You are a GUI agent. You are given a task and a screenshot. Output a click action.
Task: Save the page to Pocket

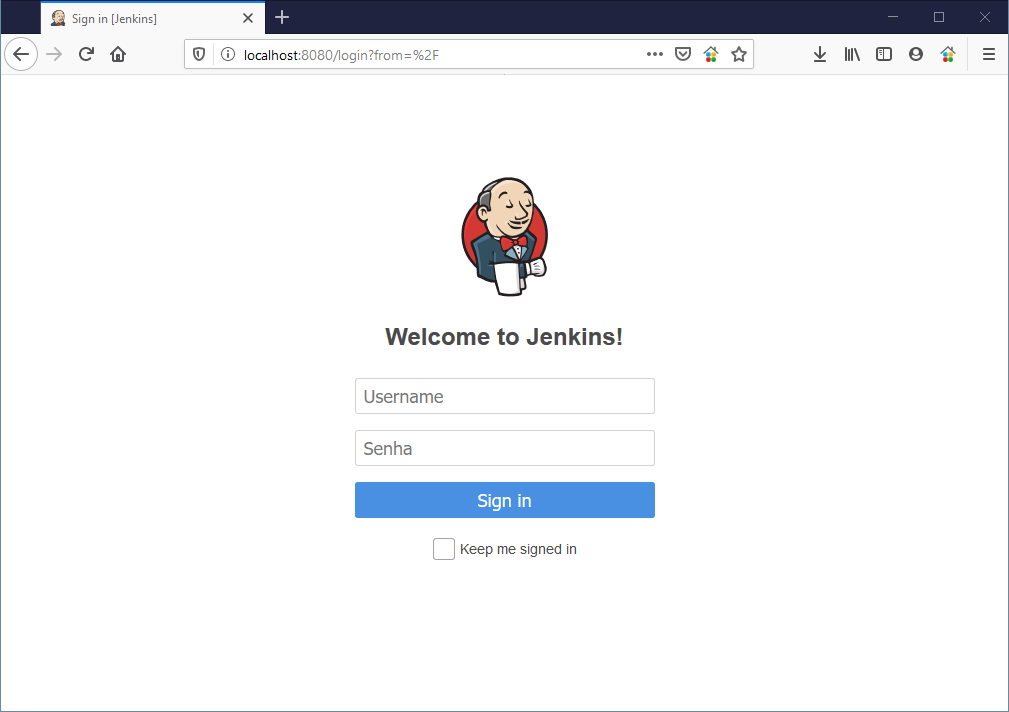[x=682, y=54]
